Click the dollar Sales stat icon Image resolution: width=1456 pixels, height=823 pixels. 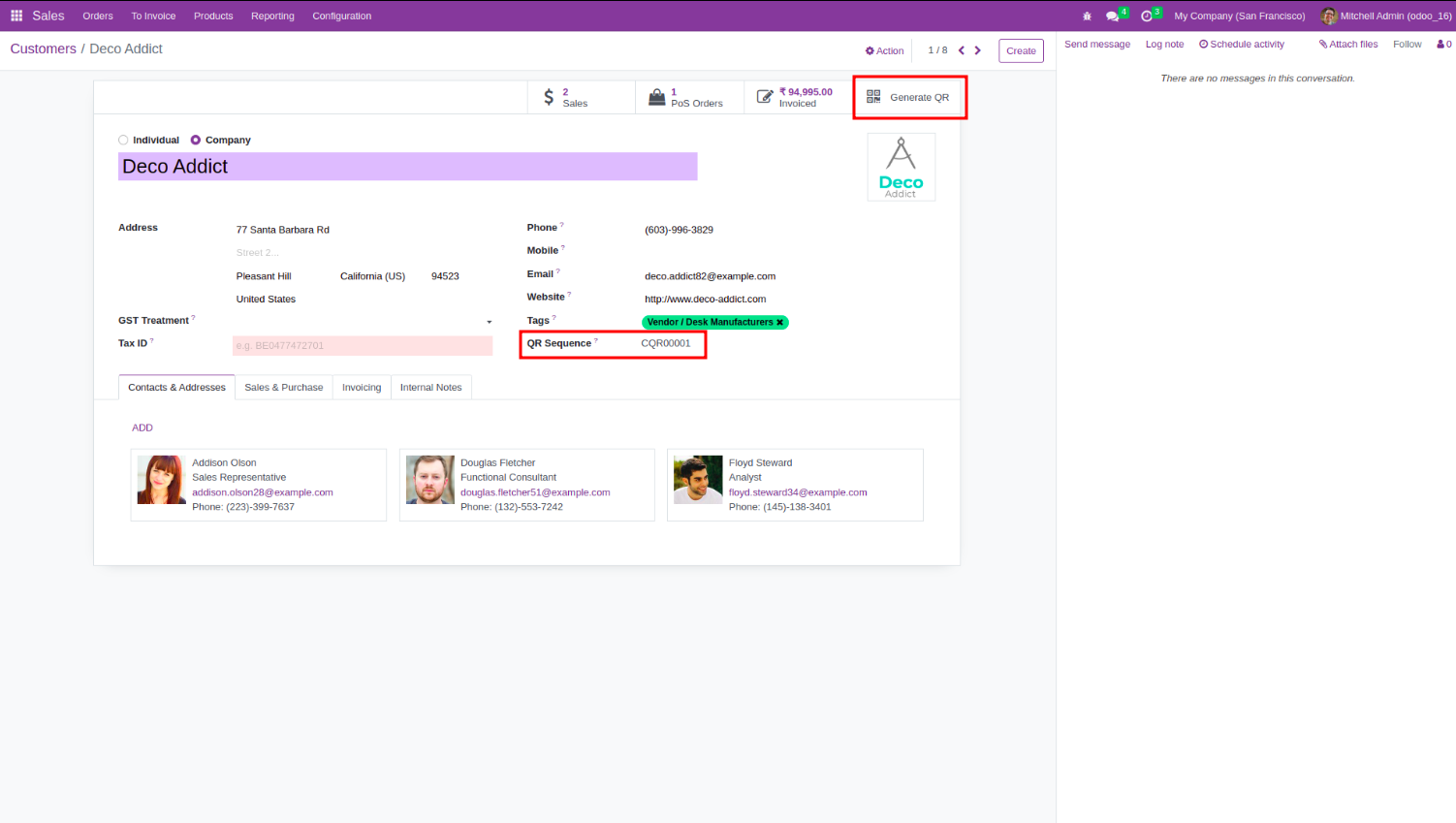(x=549, y=97)
